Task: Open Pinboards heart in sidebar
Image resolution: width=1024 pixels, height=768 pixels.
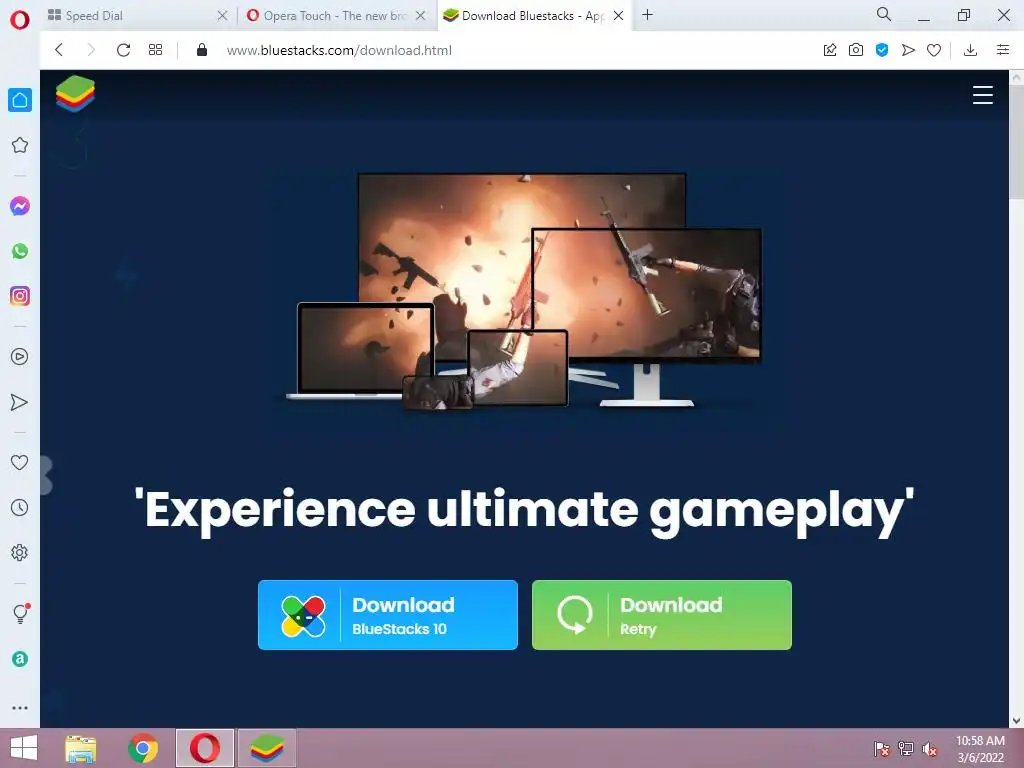Action: [20, 462]
